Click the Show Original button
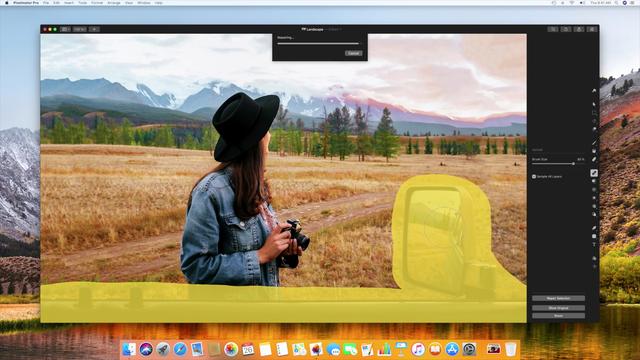 click(x=558, y=308)
